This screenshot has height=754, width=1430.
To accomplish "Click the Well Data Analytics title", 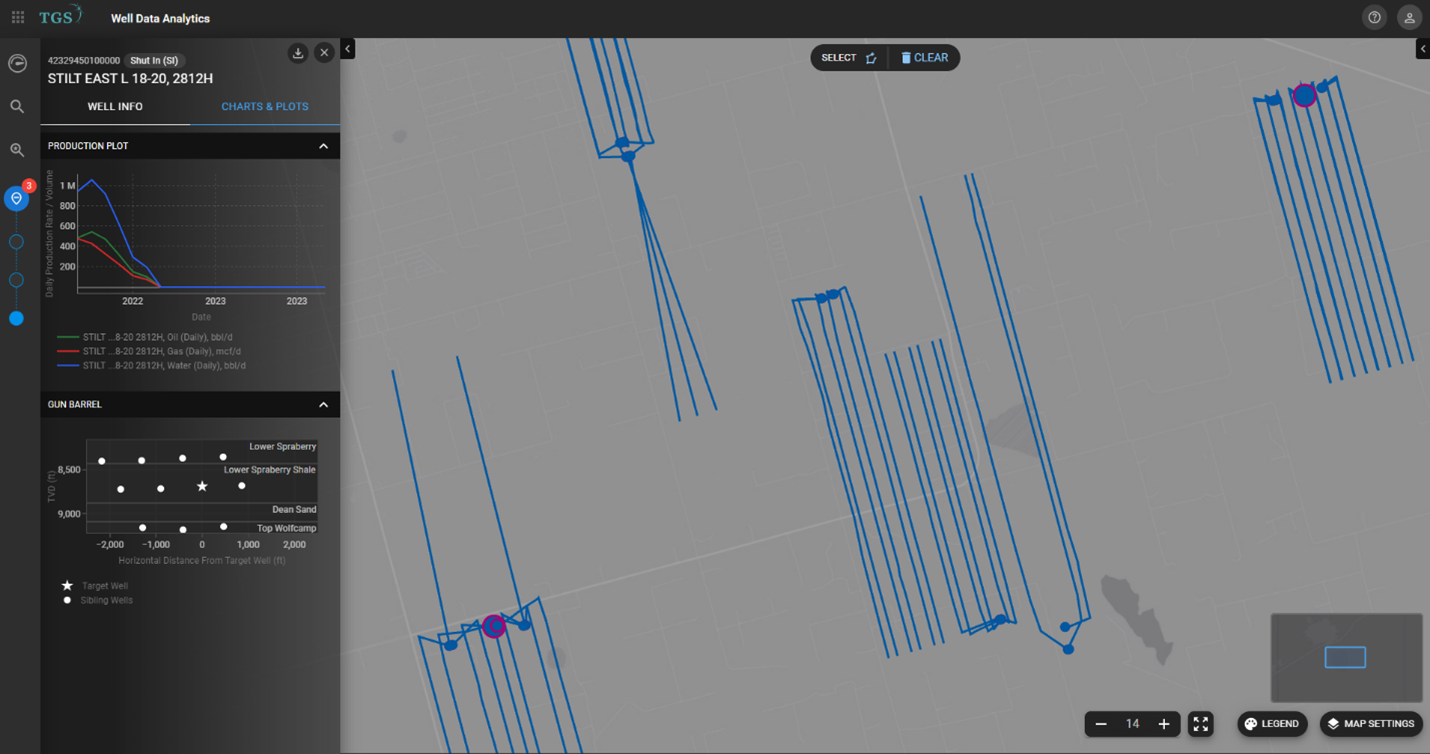I will coord(160,18).
